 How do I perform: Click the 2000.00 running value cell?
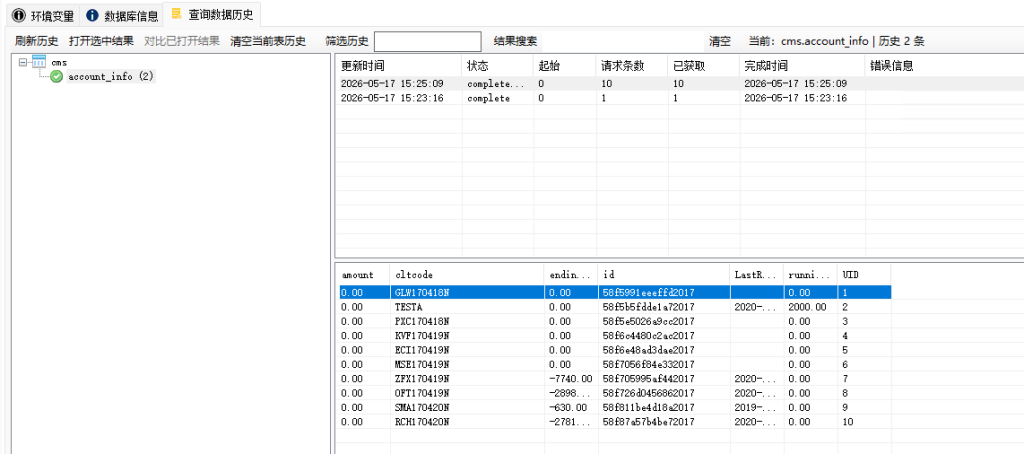coord(807,307)
